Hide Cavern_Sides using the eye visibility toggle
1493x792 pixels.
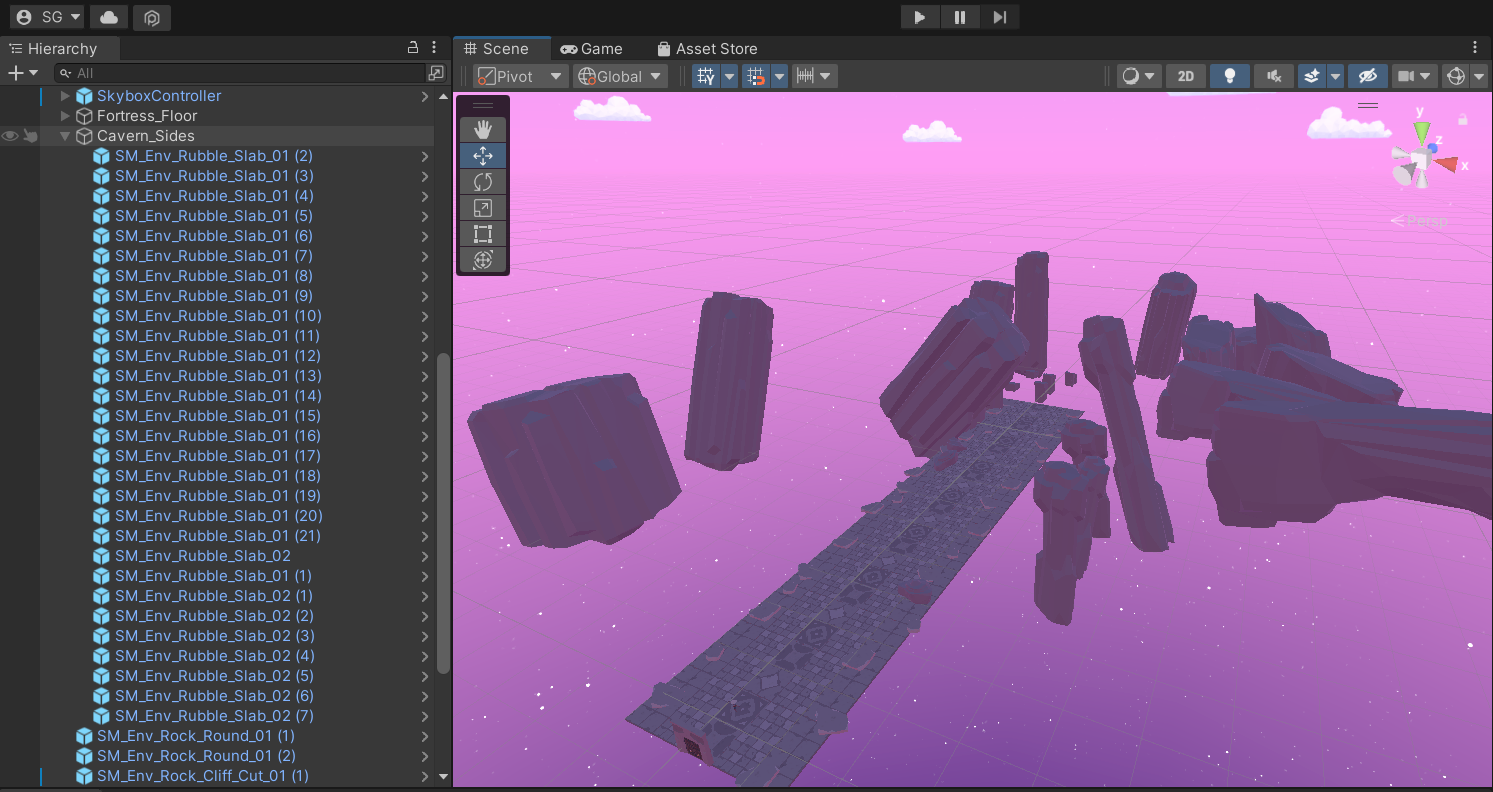pyautogui.click(x=9, y=135)
